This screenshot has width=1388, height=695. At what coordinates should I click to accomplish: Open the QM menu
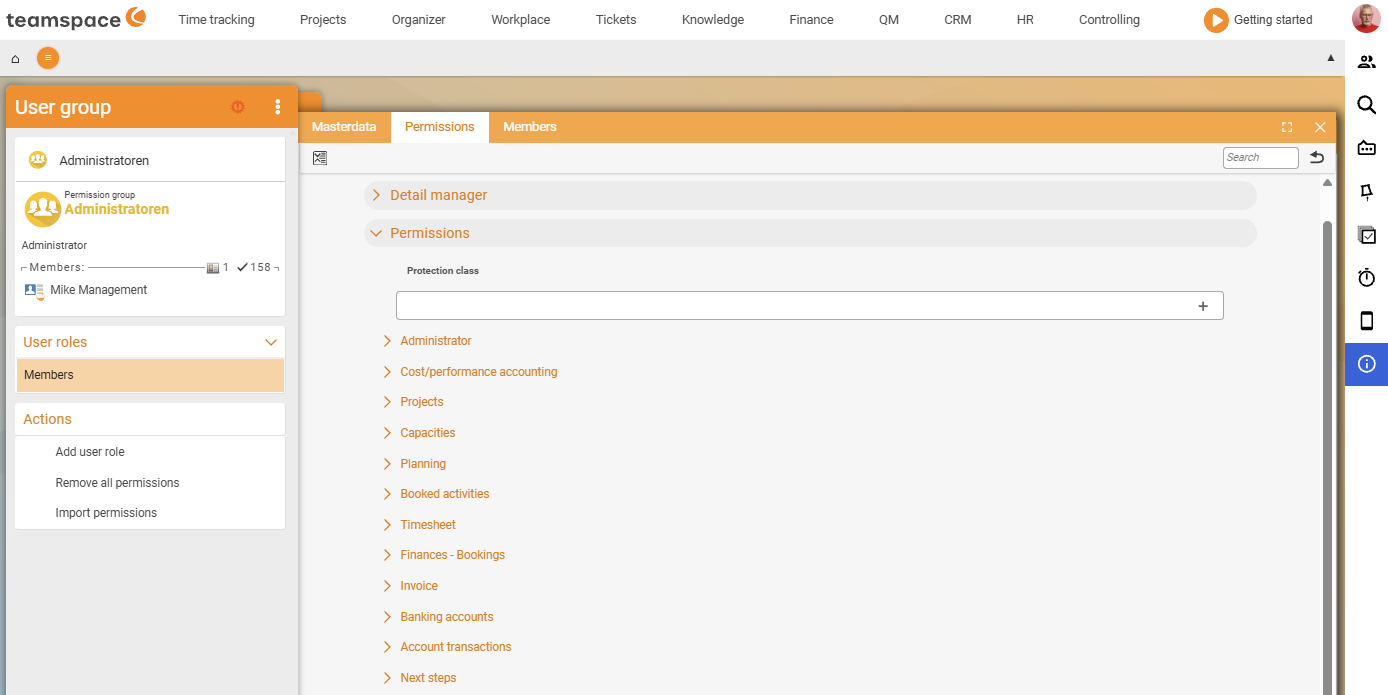(x=889, y=20)
